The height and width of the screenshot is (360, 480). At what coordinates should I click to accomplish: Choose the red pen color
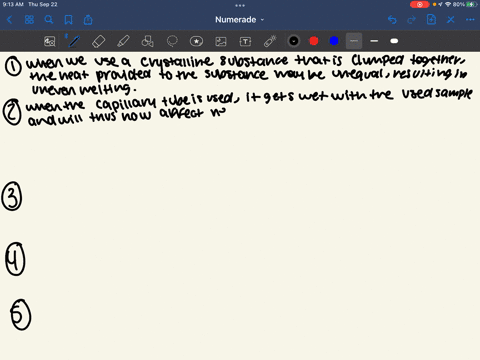coord(314,41)
